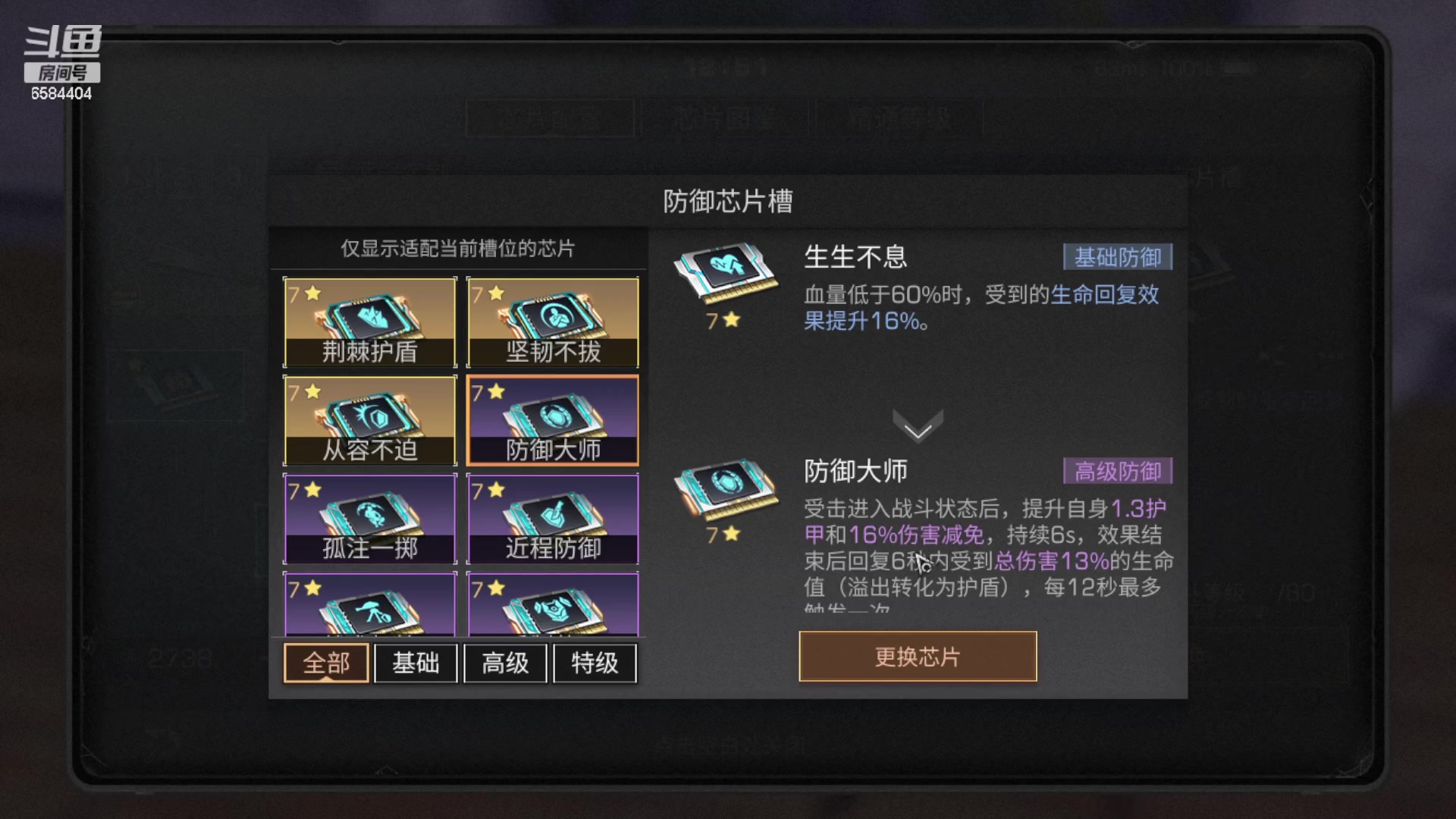Select the 荆棘护盾 chip icon

pos(370,322)
